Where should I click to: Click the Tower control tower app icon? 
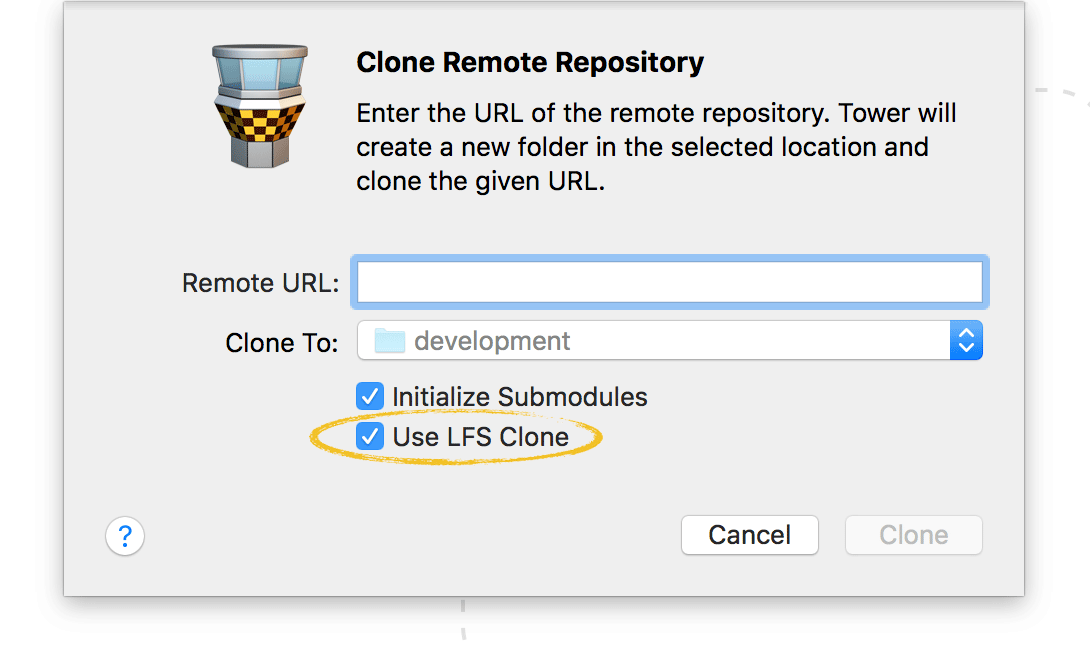(x=259, y=105)
